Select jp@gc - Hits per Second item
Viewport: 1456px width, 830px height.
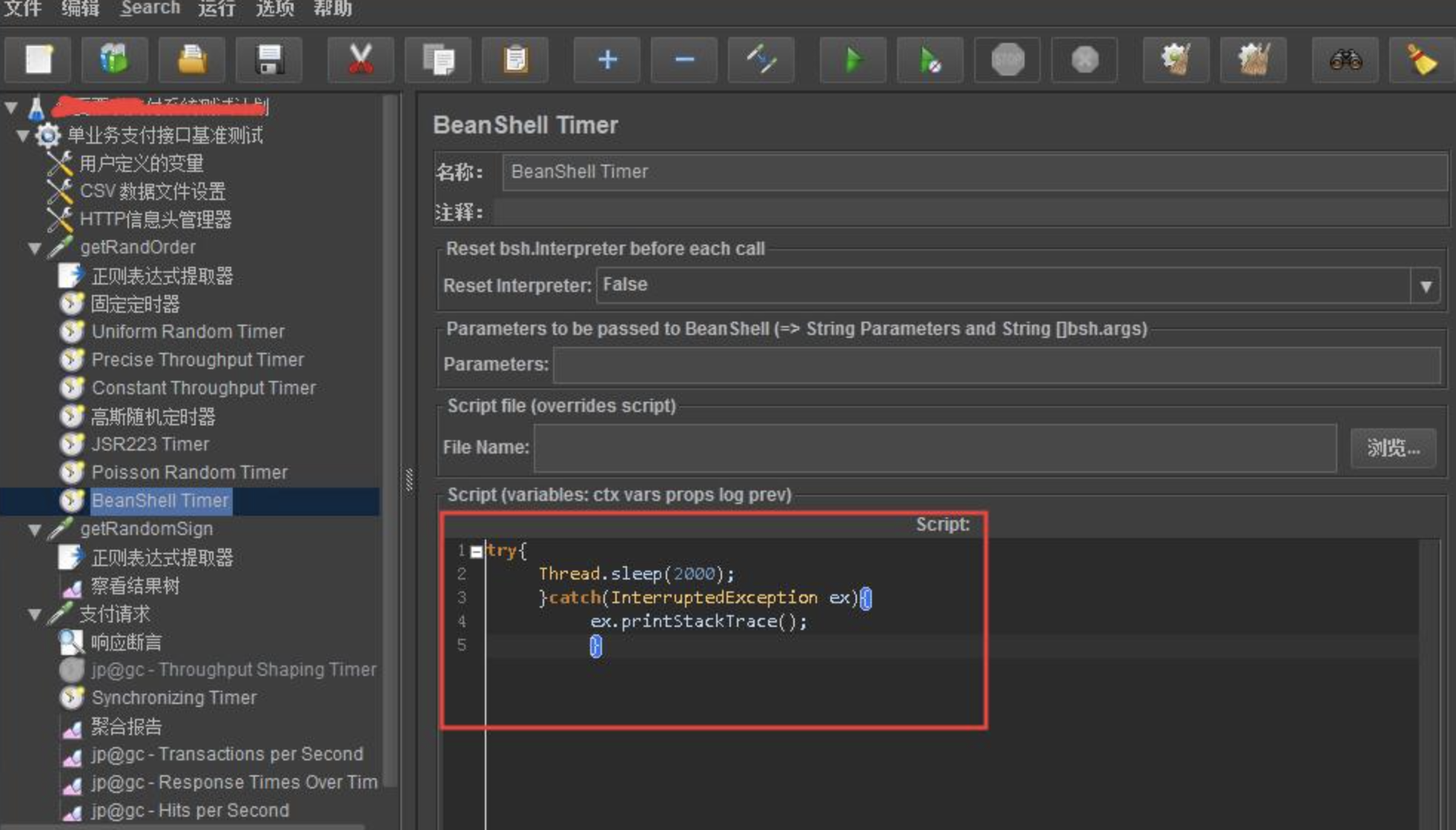point(191,811)
